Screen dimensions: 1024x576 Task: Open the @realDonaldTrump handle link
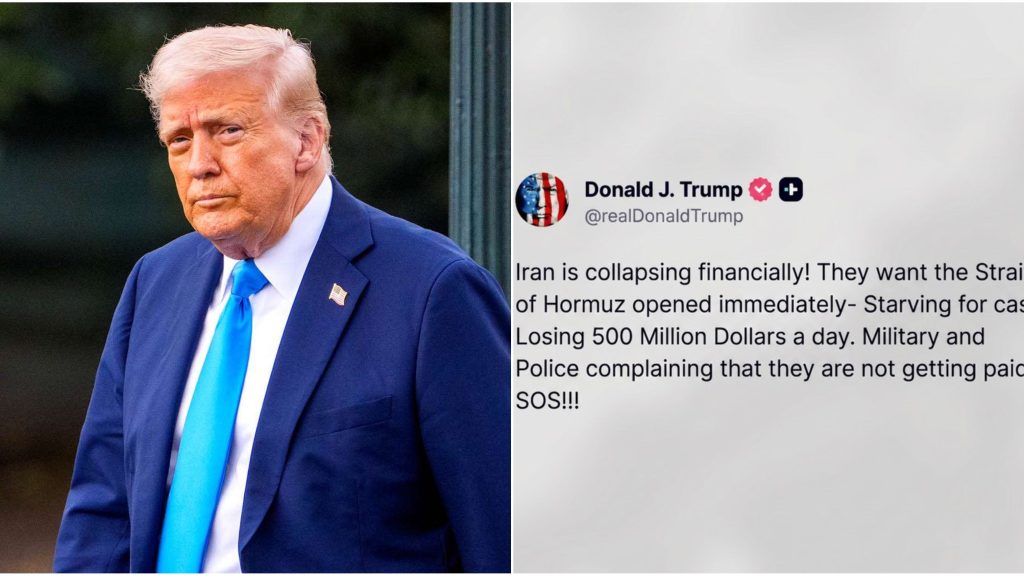pyautogui.click(x=664, y=216)
